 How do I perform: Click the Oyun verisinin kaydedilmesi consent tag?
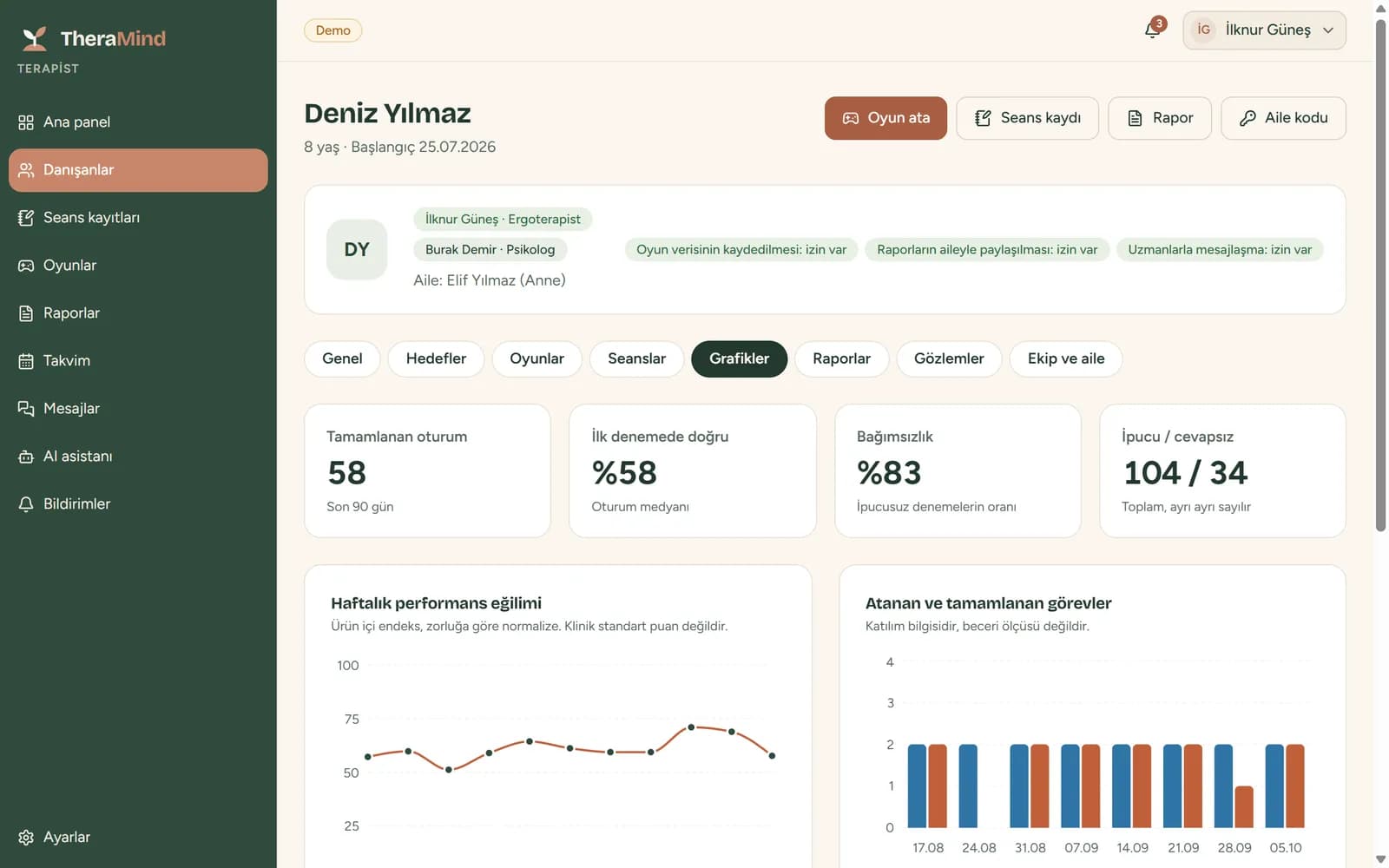pyautogui.click(x=741, y=250)
